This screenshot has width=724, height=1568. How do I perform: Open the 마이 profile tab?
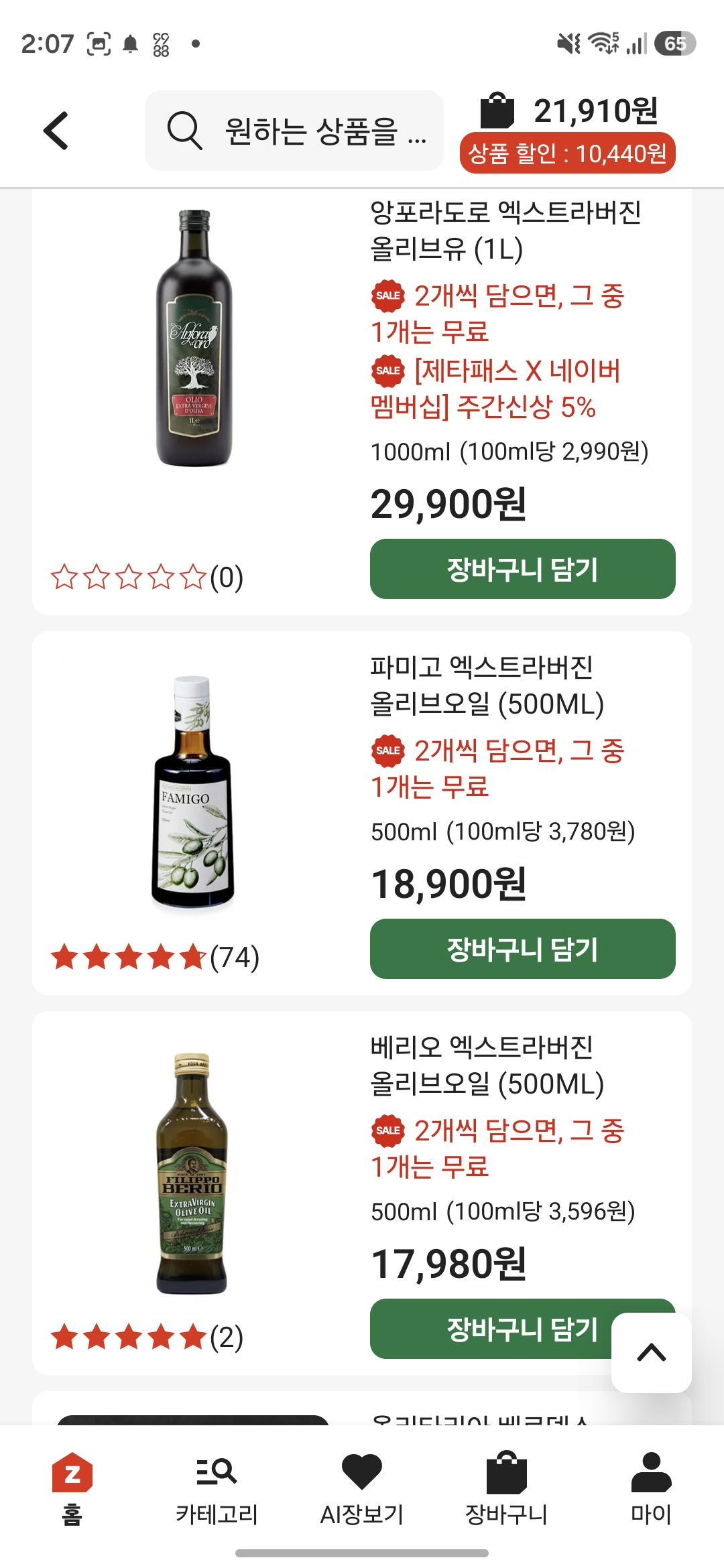pos(651,1489)
